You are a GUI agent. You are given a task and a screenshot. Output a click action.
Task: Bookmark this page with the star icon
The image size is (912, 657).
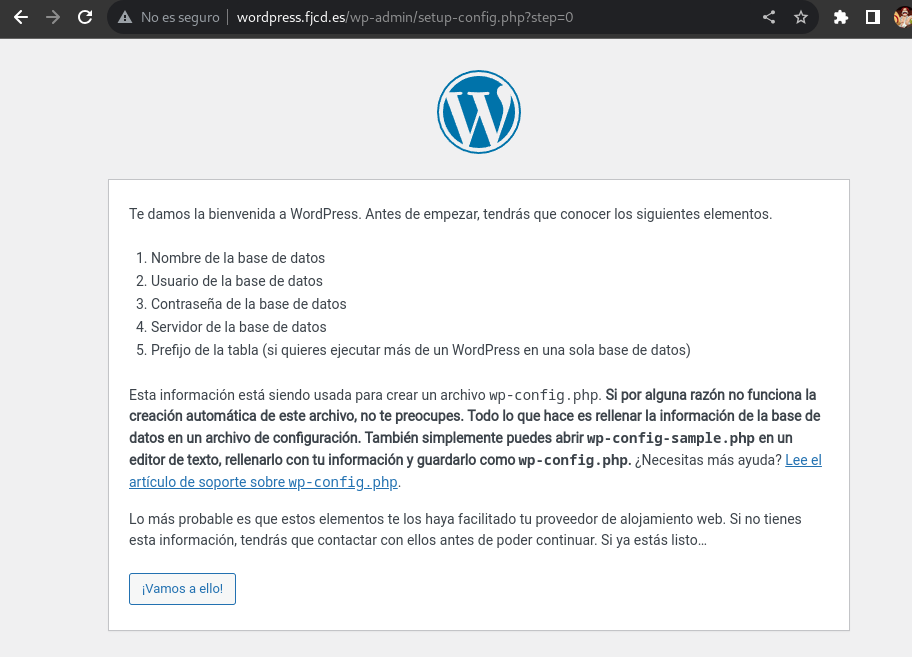(801, 17)
